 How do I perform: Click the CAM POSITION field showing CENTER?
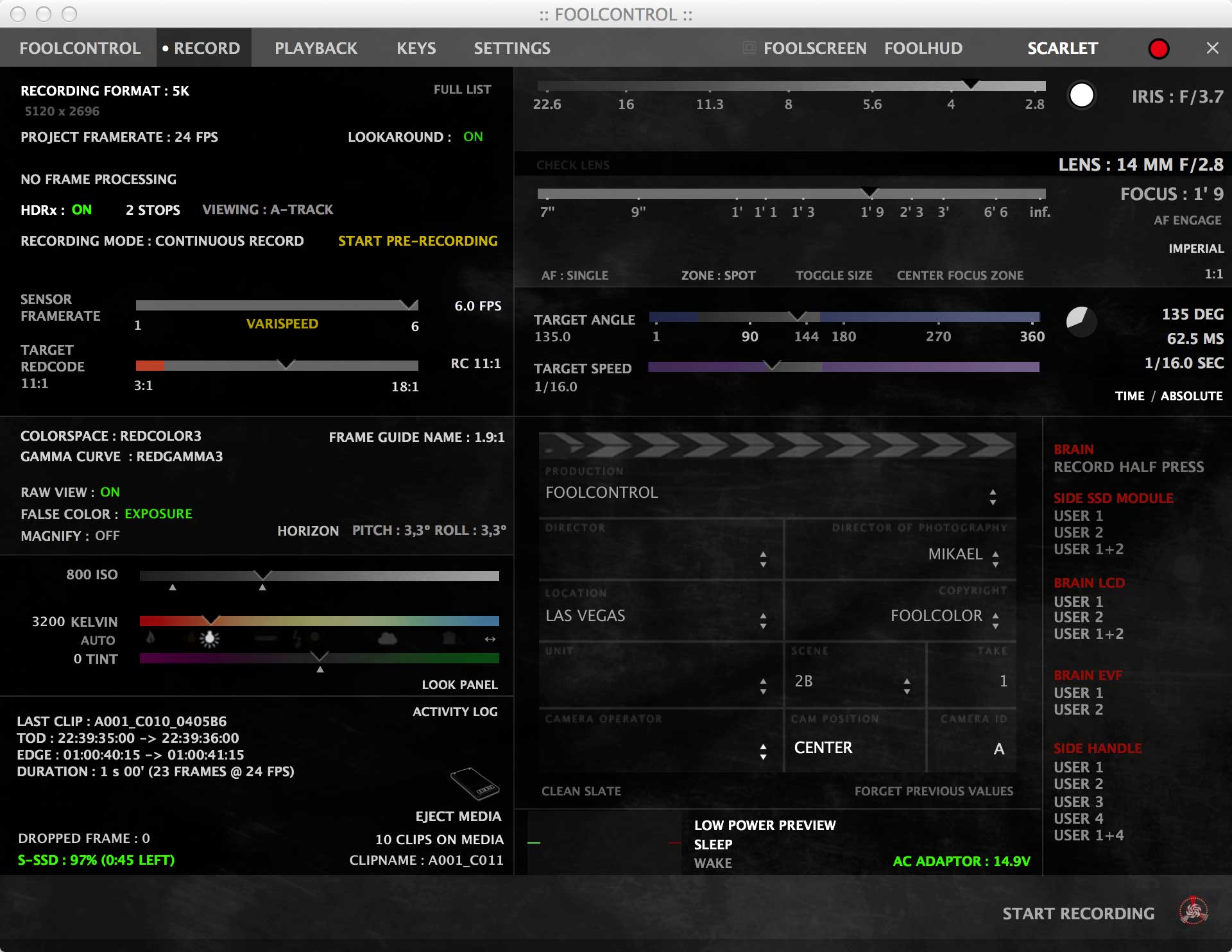[855, 741]
